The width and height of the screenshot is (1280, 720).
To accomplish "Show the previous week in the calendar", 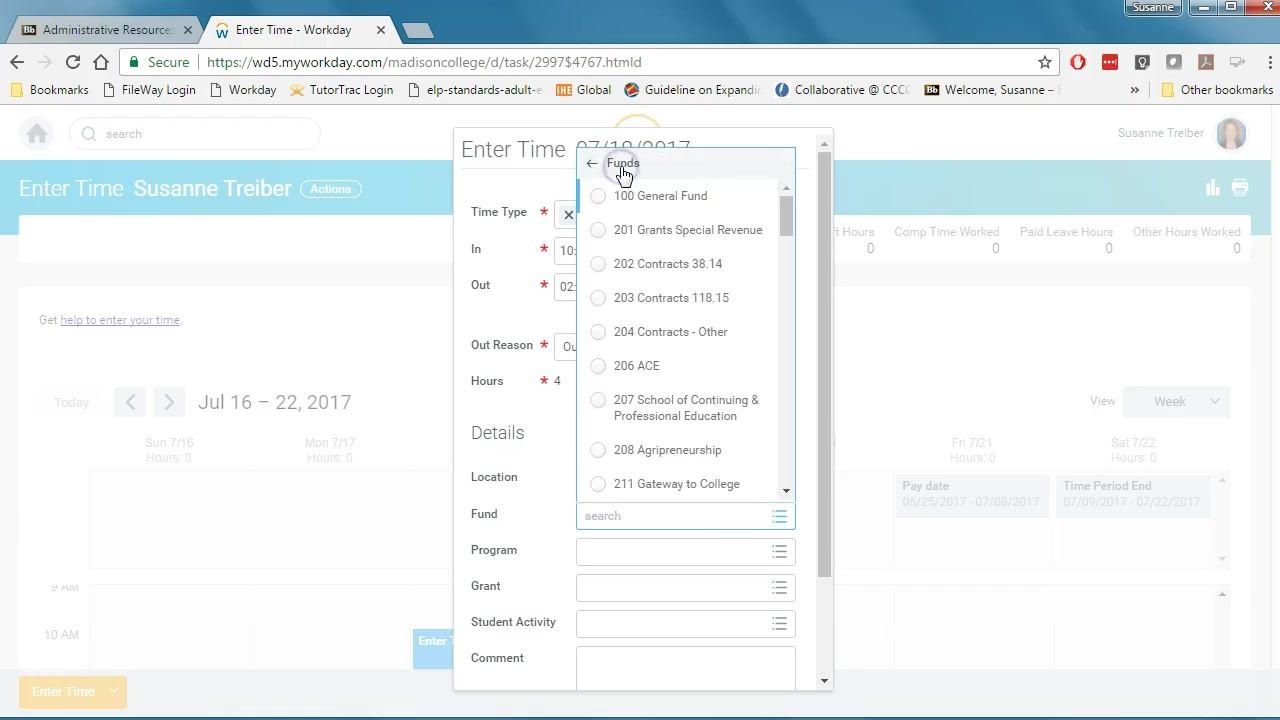I will point(130,402).
